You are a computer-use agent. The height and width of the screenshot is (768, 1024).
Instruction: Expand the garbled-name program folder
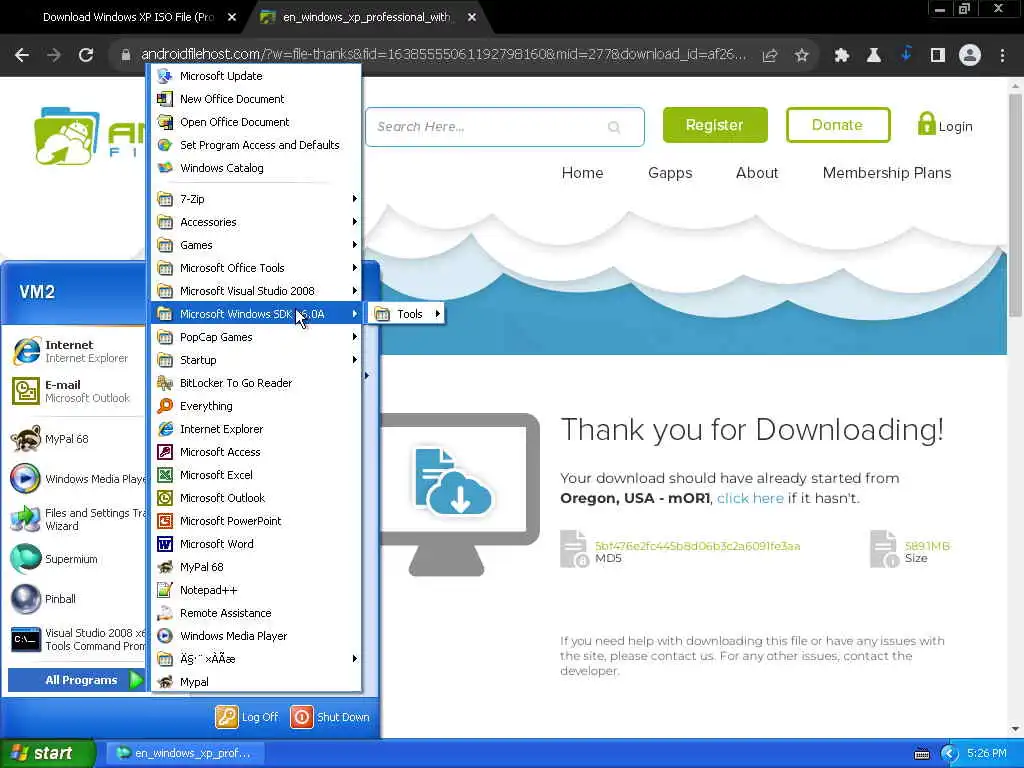256,658
